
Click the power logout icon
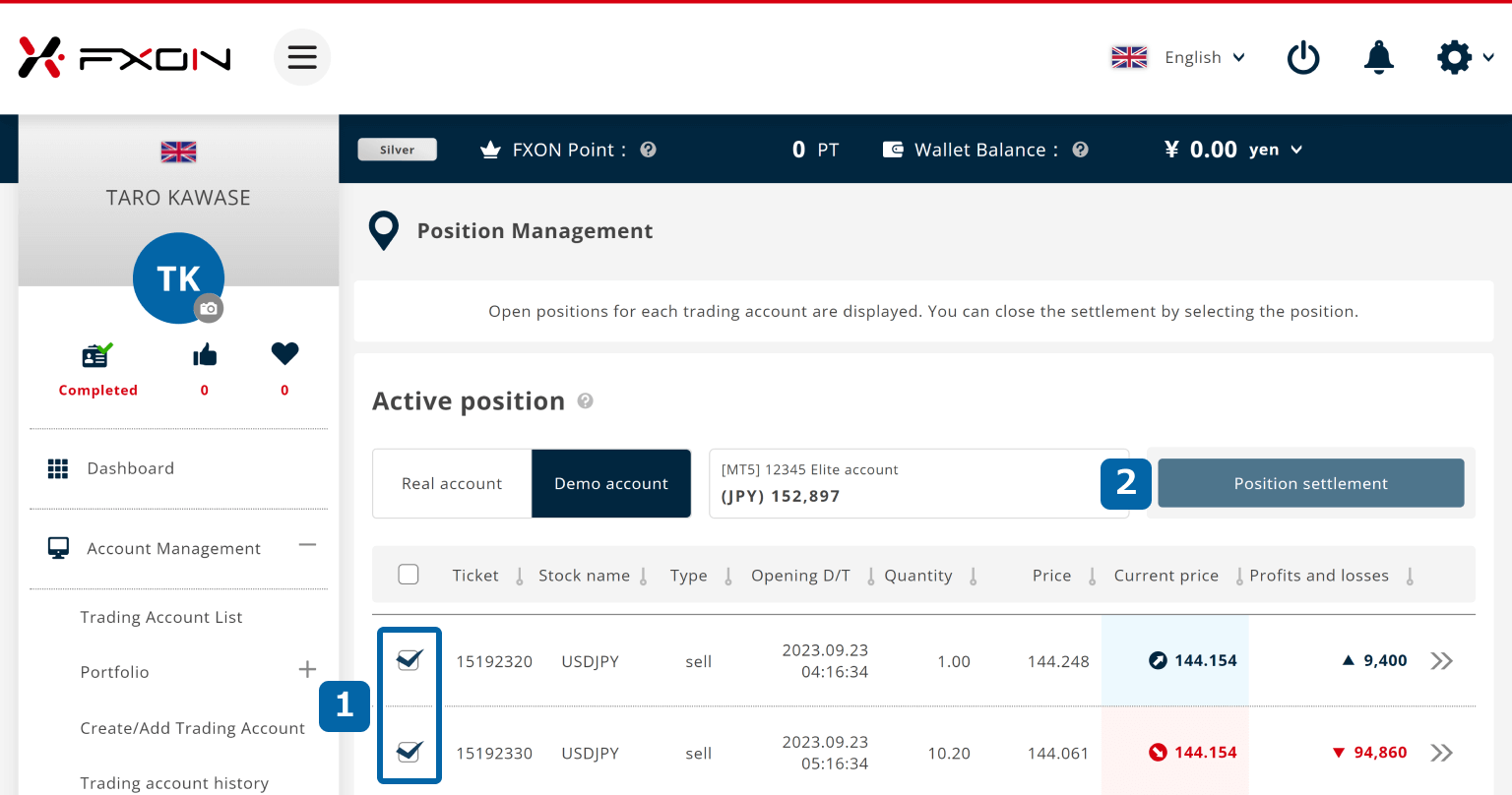tap(1303, 57)
